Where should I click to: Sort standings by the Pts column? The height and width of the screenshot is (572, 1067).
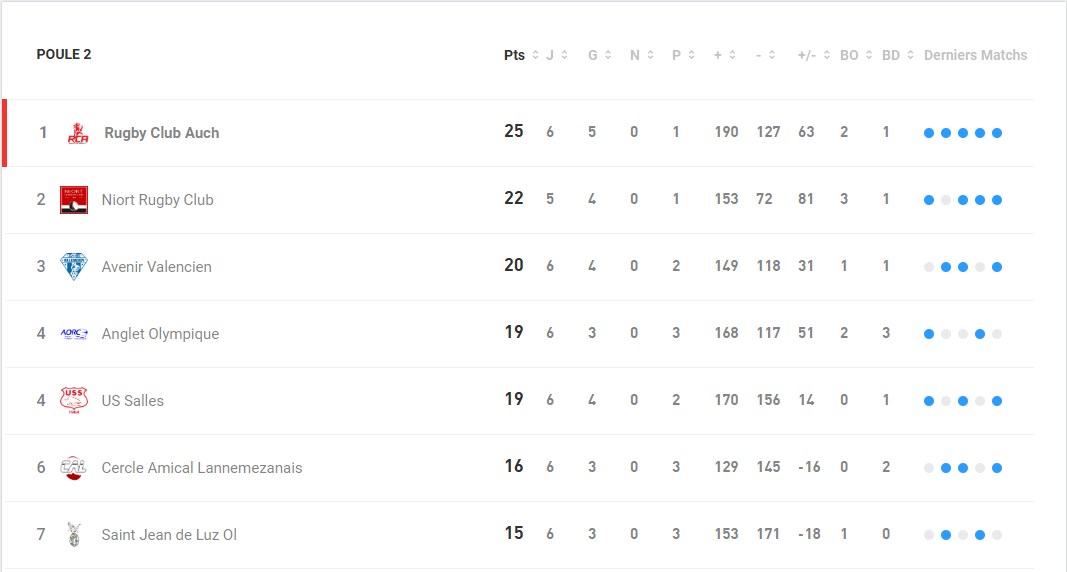pos(520,55)
